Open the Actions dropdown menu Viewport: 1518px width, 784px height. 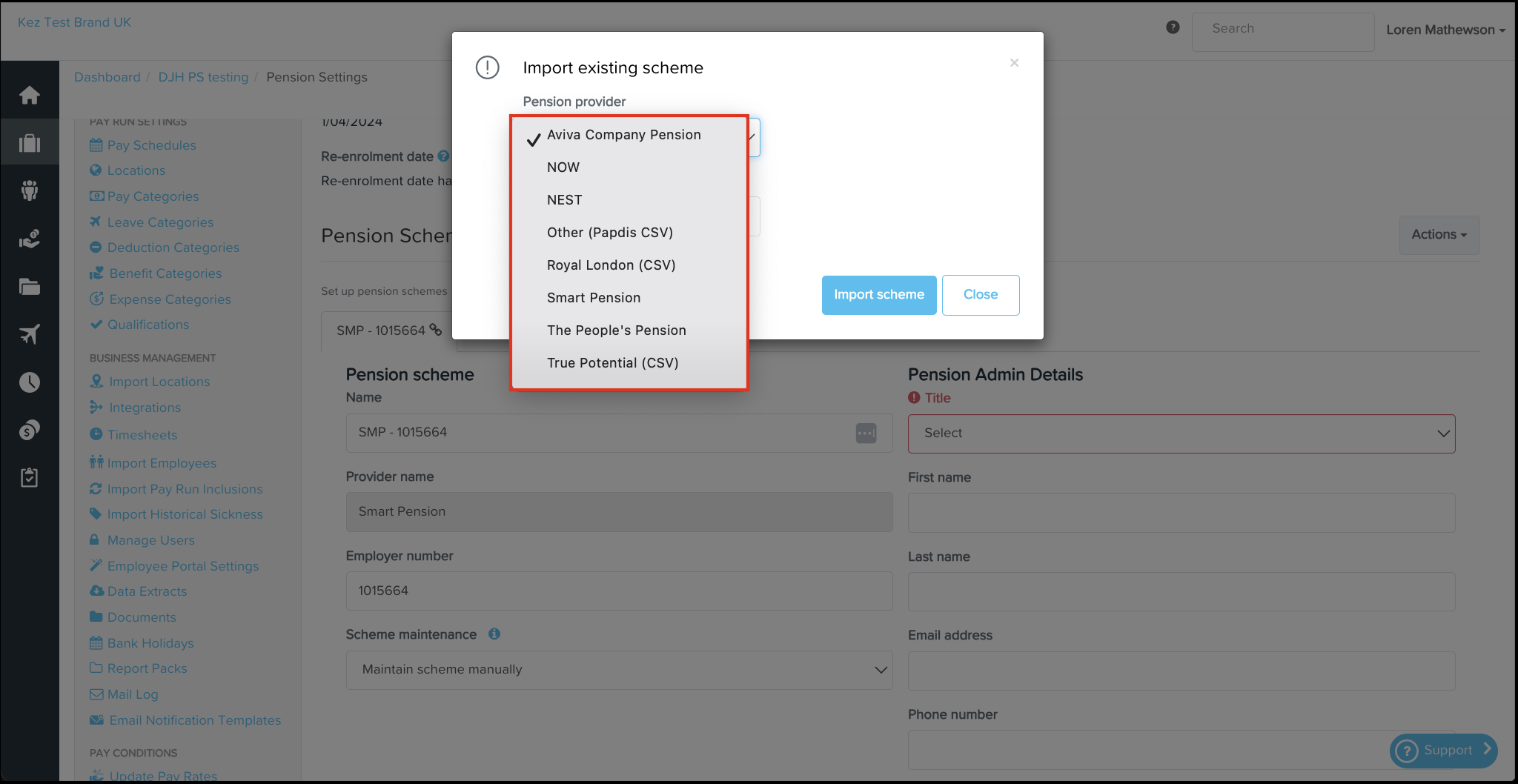coord(1439,235)
